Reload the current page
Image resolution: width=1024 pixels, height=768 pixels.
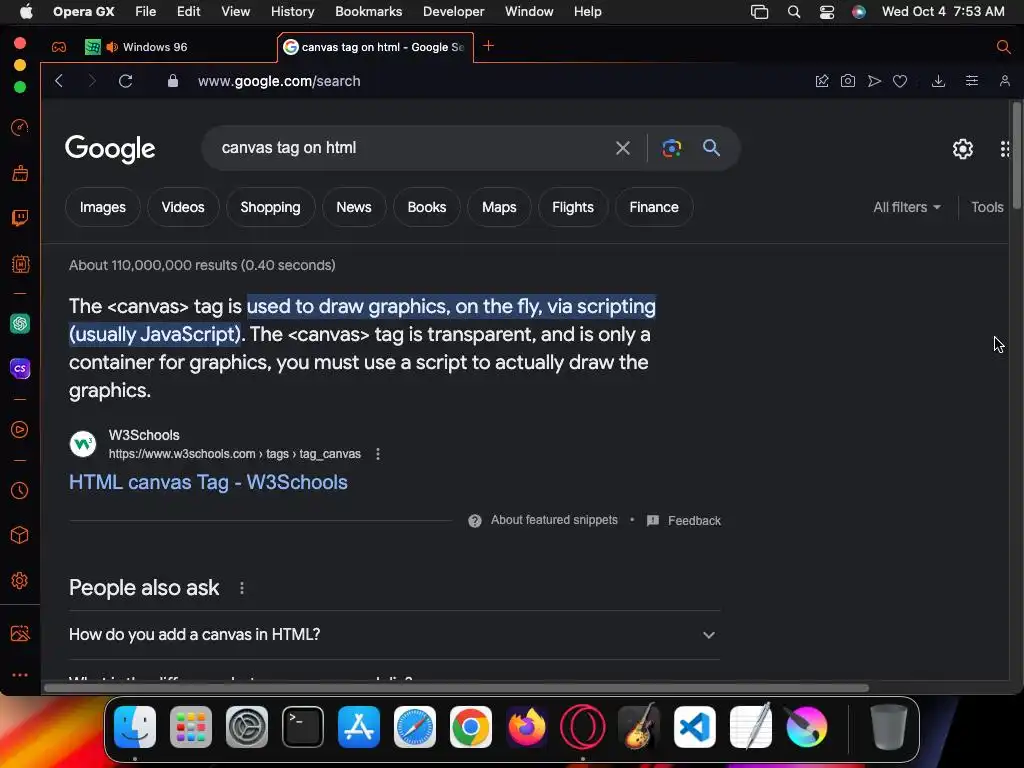[125, 81]
